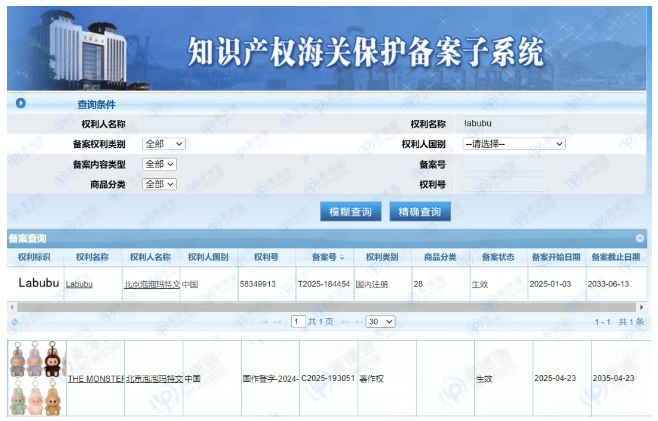
Task: Click the Labubu trademark logo image
Action: point(39,283)
